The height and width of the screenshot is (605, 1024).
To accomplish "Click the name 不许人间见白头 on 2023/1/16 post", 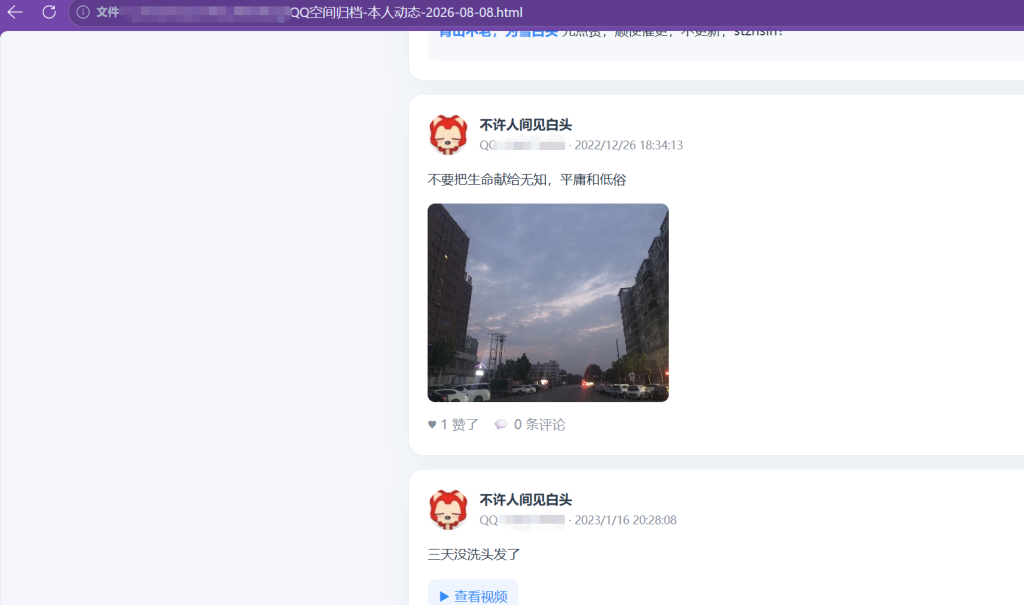I will click(526, 500).
